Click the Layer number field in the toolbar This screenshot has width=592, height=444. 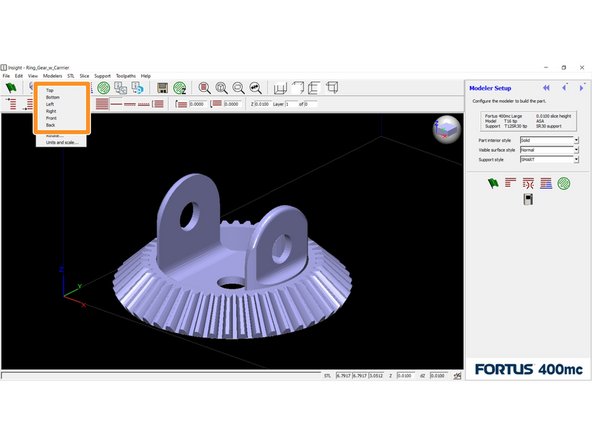[291, 104]
